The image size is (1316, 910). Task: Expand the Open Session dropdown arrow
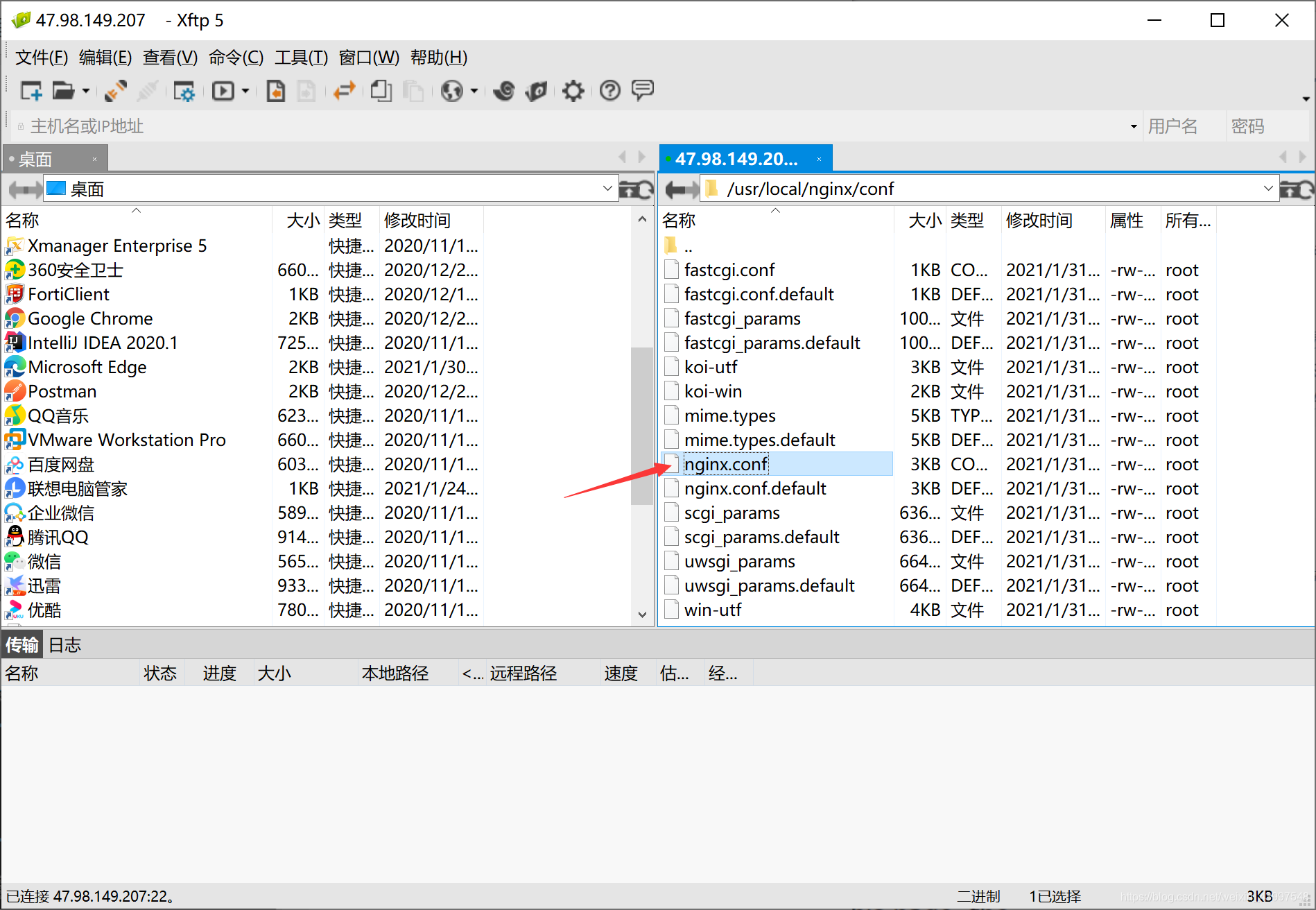pyautogui.click(x=86, y=91)
